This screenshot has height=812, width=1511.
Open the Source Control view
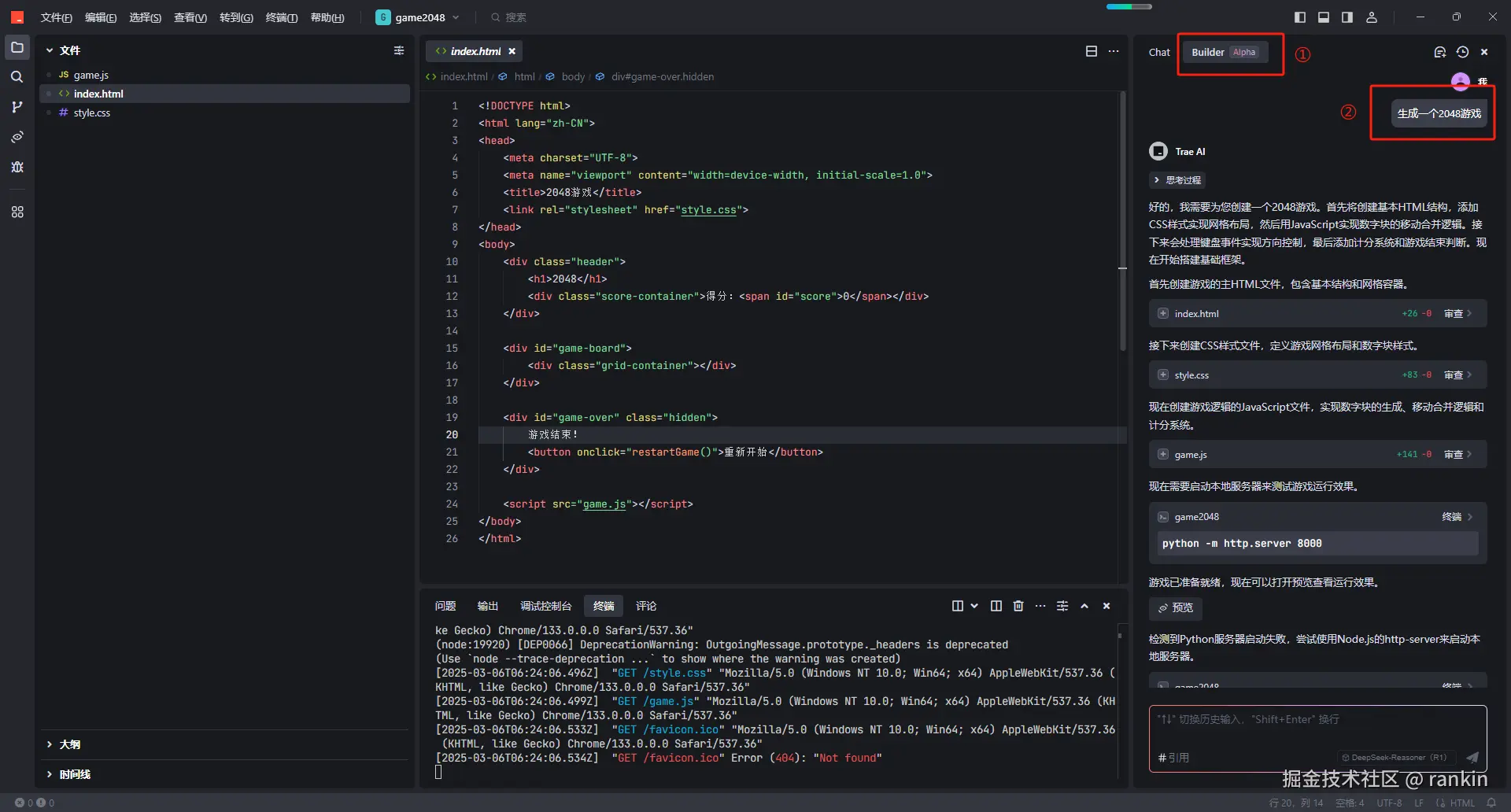17,107
